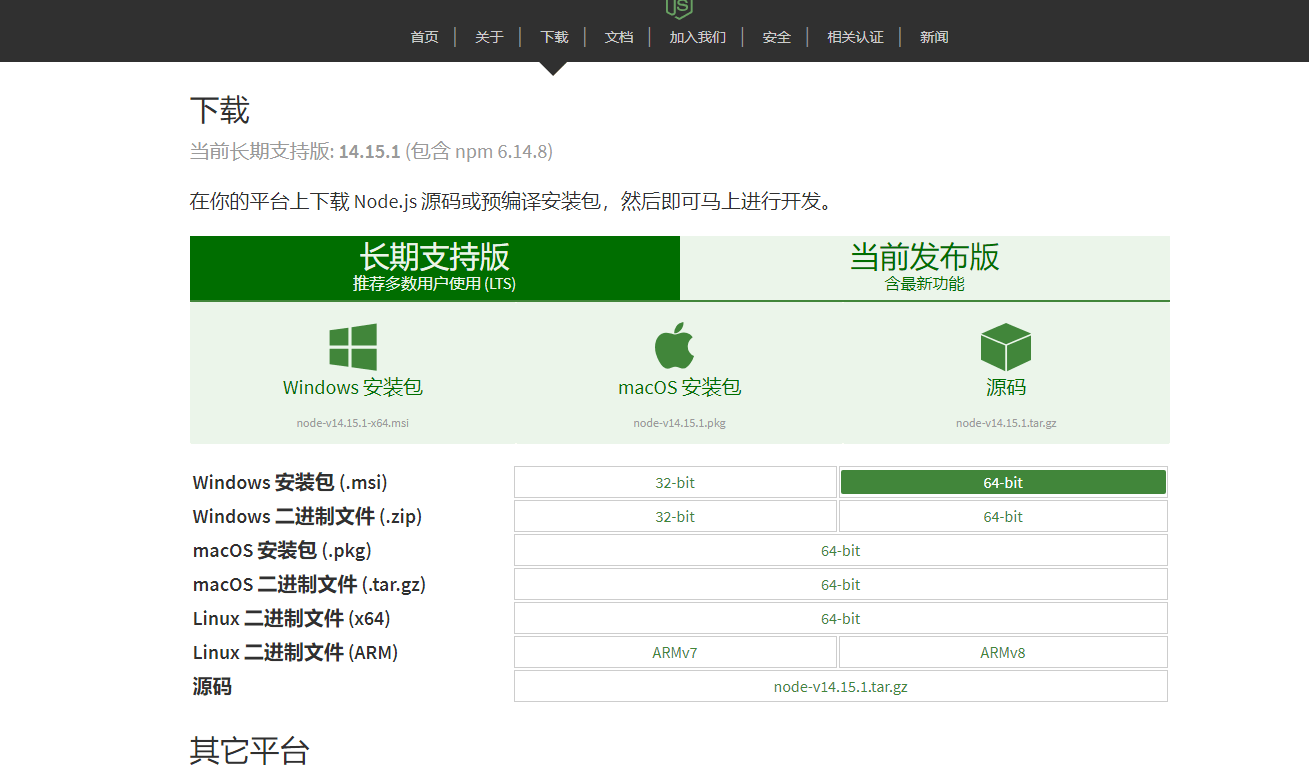Click the 其它平台 heading
This screenshot has height=772, width=1309.
tap(250, 750)
